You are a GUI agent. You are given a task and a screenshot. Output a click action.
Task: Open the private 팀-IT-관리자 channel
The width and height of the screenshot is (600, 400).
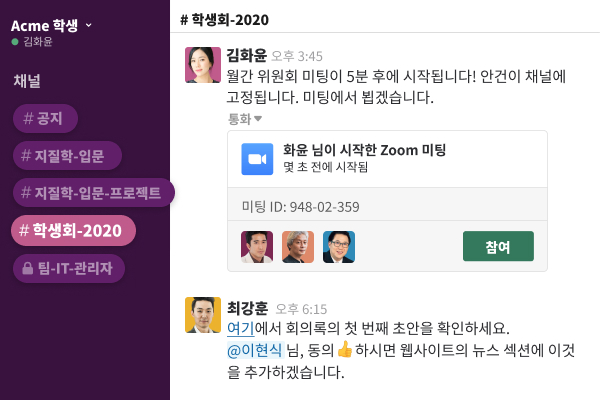pos(69,268)
